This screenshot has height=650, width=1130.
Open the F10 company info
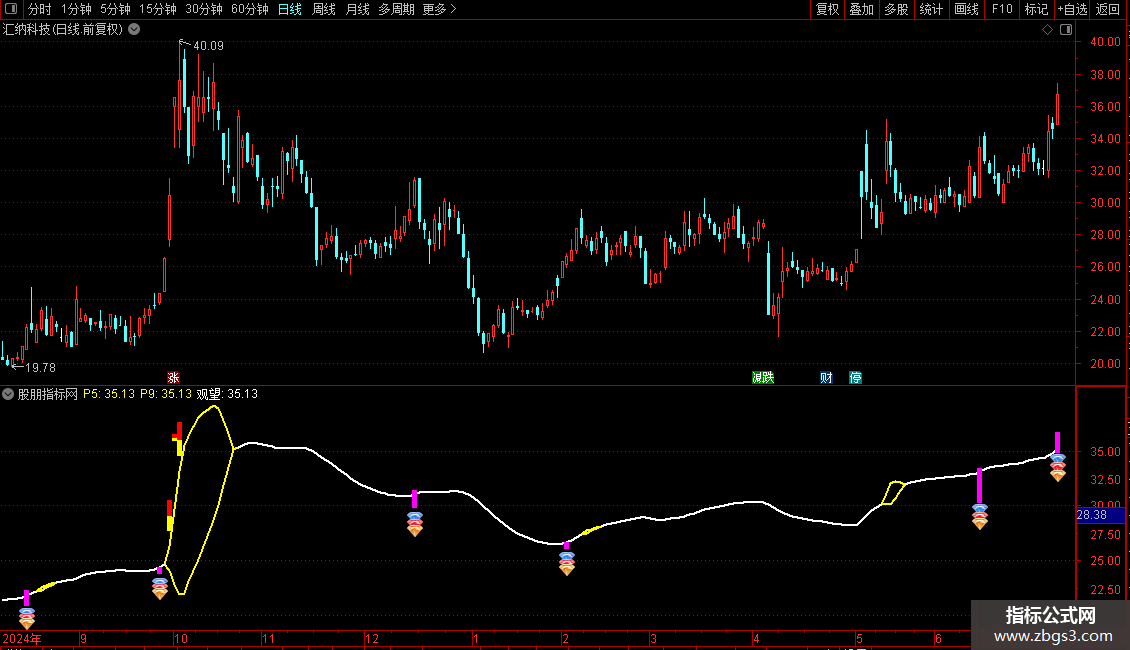(1002, 9)
